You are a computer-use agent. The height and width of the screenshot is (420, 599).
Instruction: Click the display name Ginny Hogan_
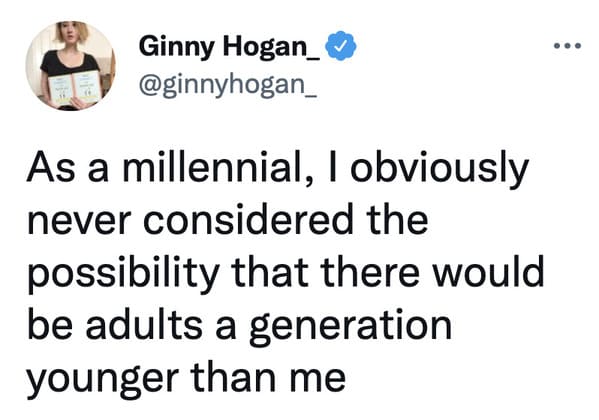230,47
